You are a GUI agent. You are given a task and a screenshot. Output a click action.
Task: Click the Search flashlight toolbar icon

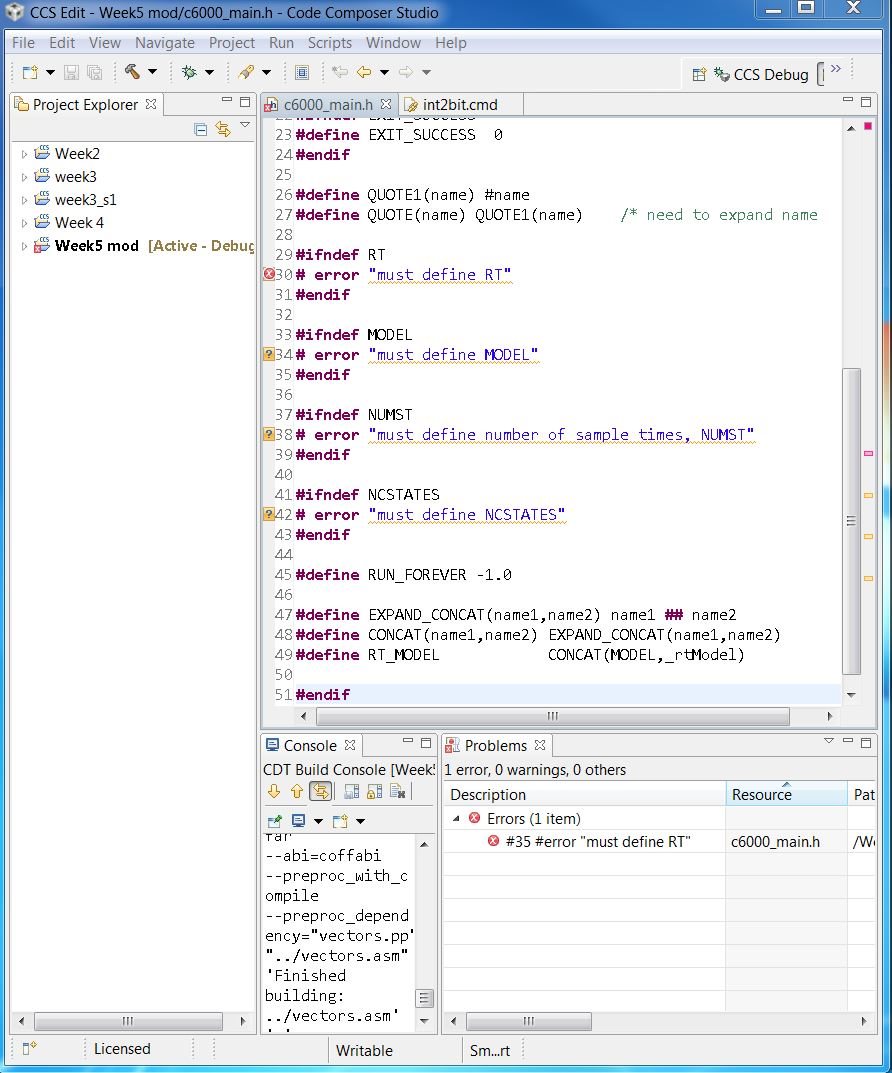coord(246,72)
